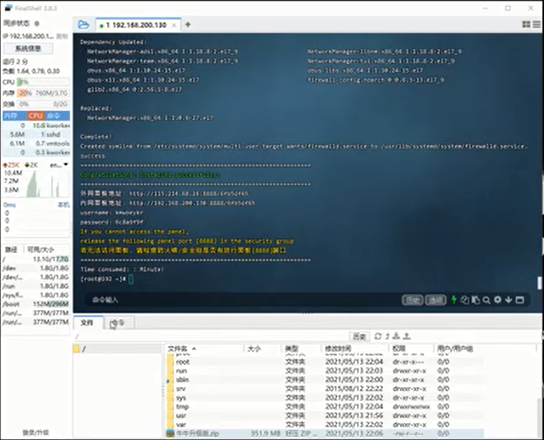Close the 192.168.200.130 session tab
Image resolution: width=544 pixels, height=440 pixels.
click(x=174, y=25)
